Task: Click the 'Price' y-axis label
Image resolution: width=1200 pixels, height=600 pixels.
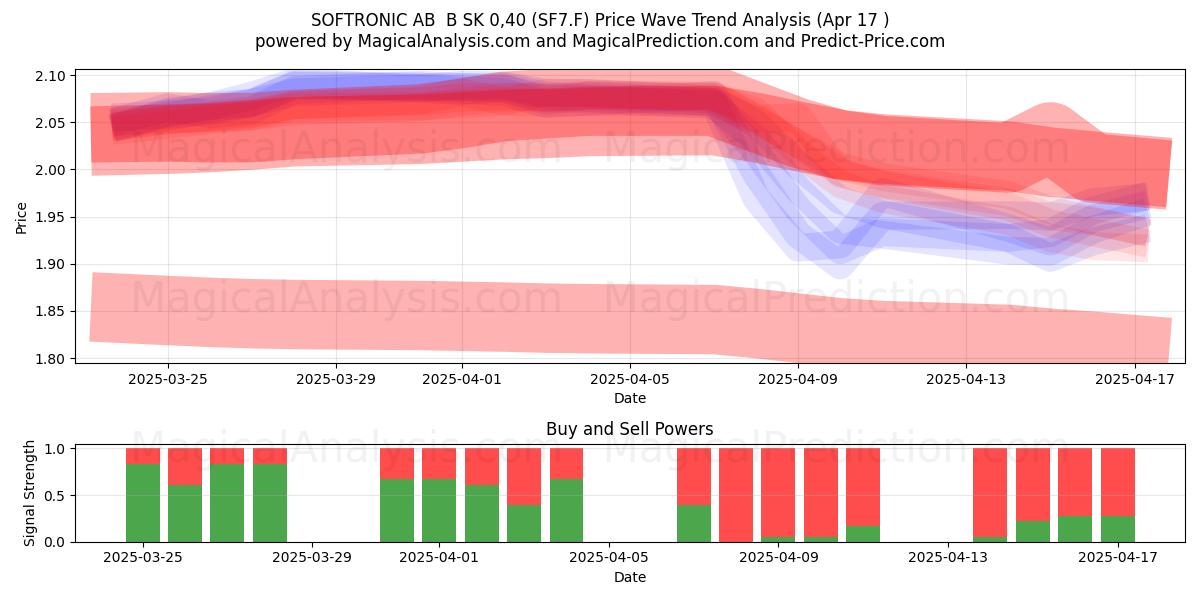Action: [22, 217]
